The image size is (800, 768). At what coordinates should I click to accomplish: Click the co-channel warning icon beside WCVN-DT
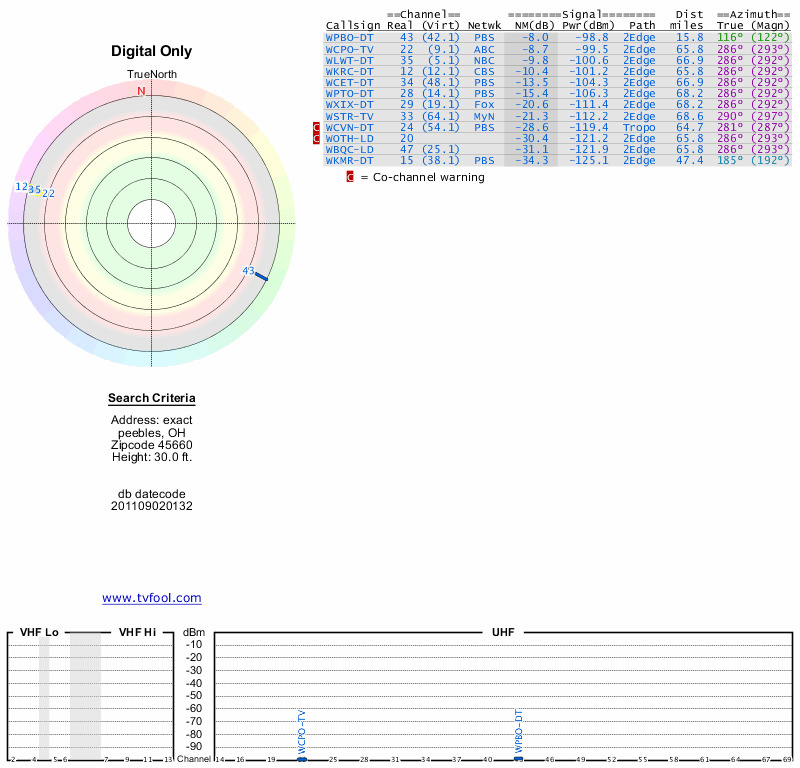pyautogui.click(x=317, y=138)
